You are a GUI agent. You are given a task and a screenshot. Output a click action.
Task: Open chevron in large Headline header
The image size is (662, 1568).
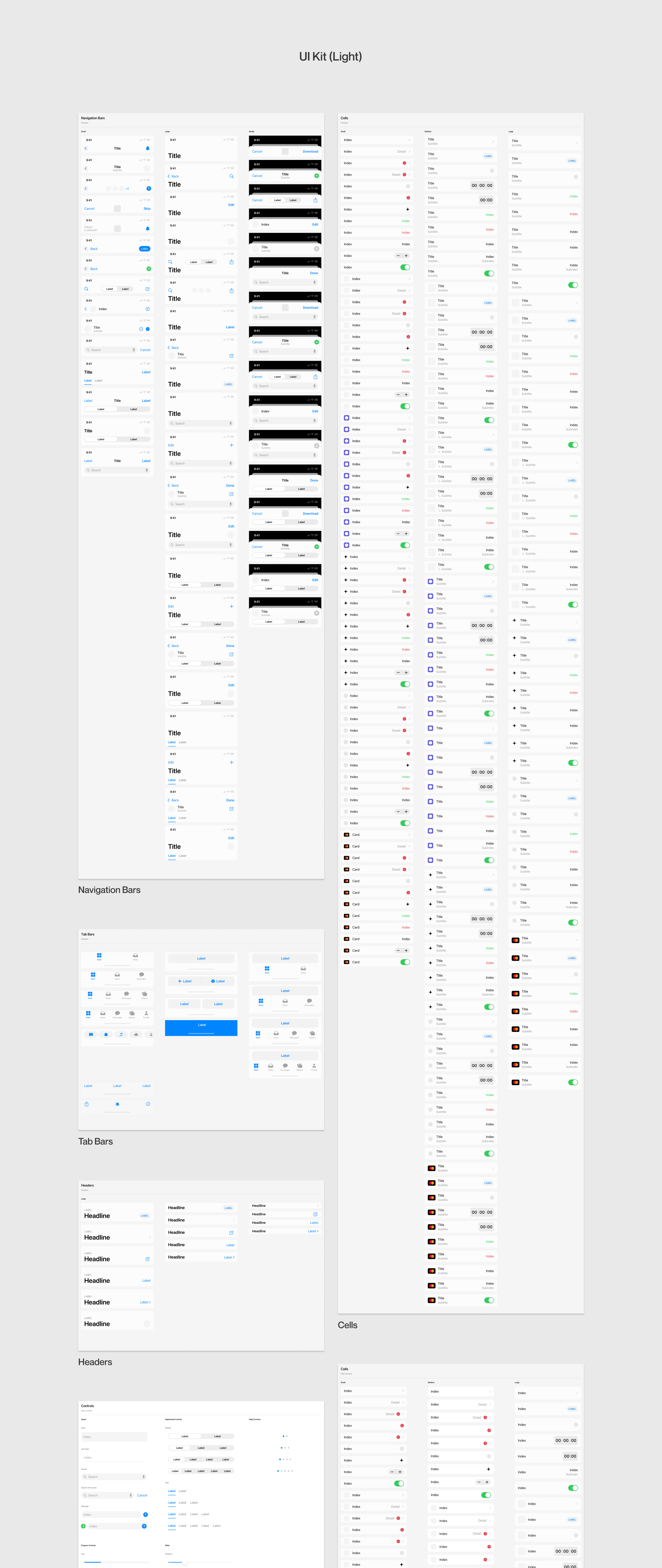(x=150, y=1237)
